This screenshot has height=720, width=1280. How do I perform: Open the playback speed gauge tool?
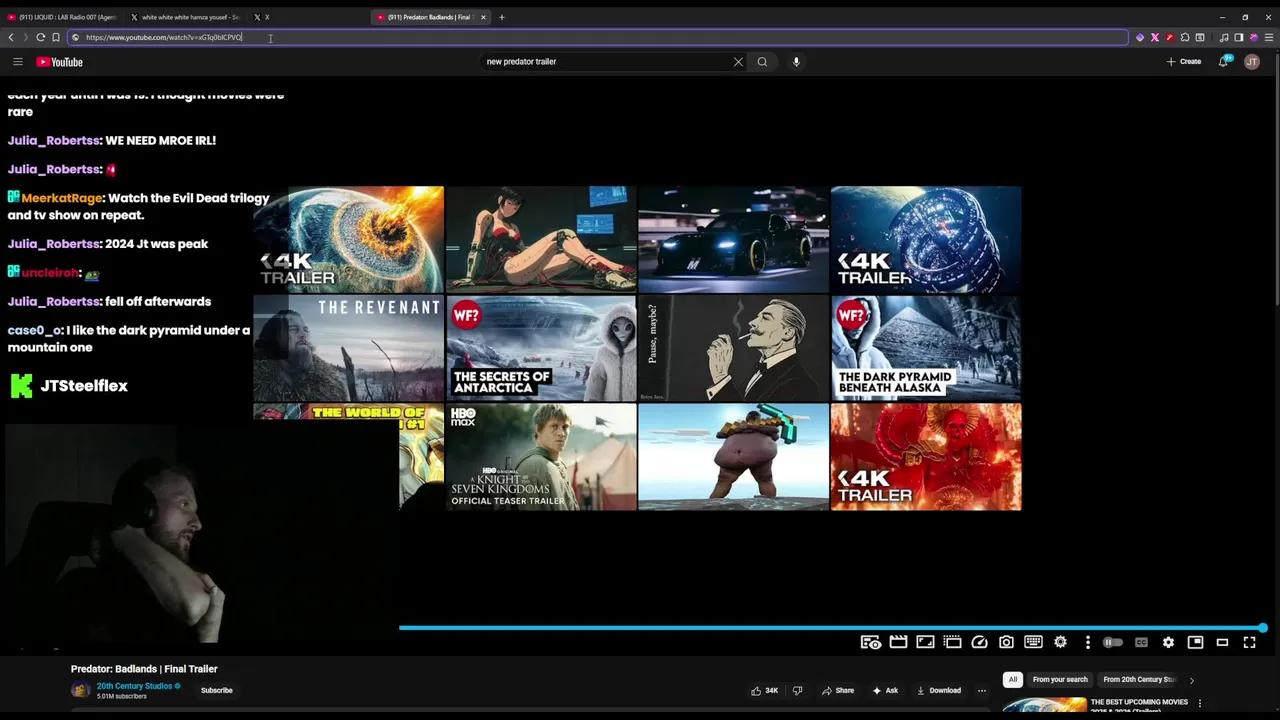[979, 642]
